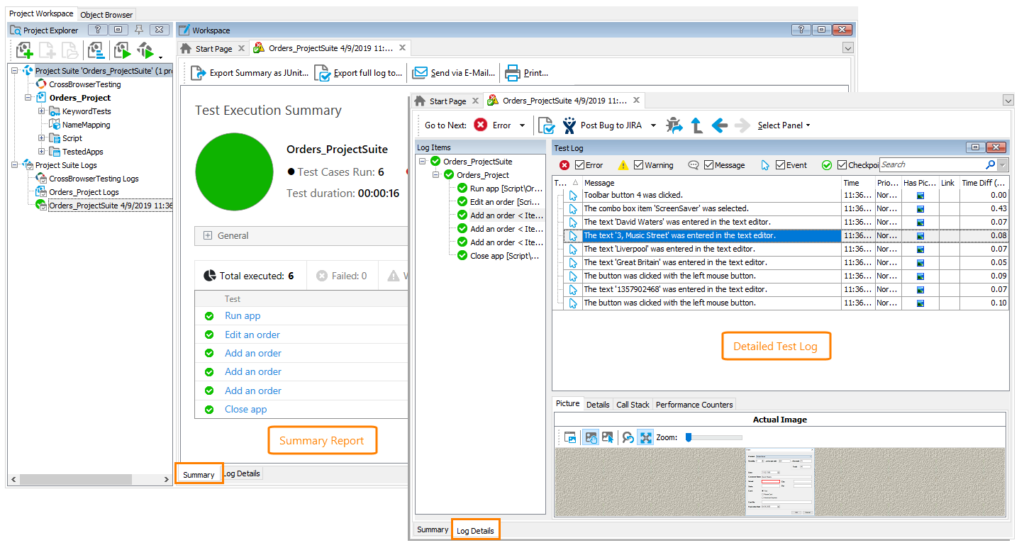Image resolution: width=1024 pixels, height=550 pixels.
Task: Click the Send via E-Mail icon
Action: (x=420, y=73)
